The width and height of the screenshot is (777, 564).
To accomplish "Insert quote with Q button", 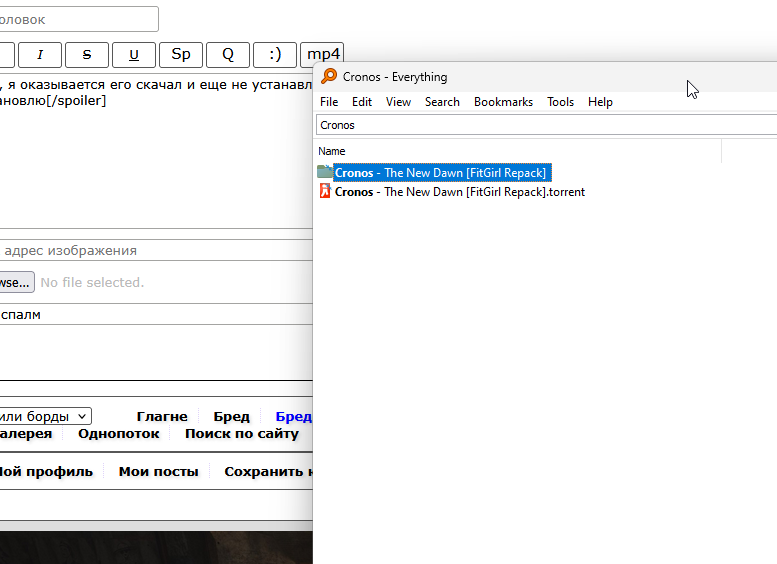I will coord(228,54).
